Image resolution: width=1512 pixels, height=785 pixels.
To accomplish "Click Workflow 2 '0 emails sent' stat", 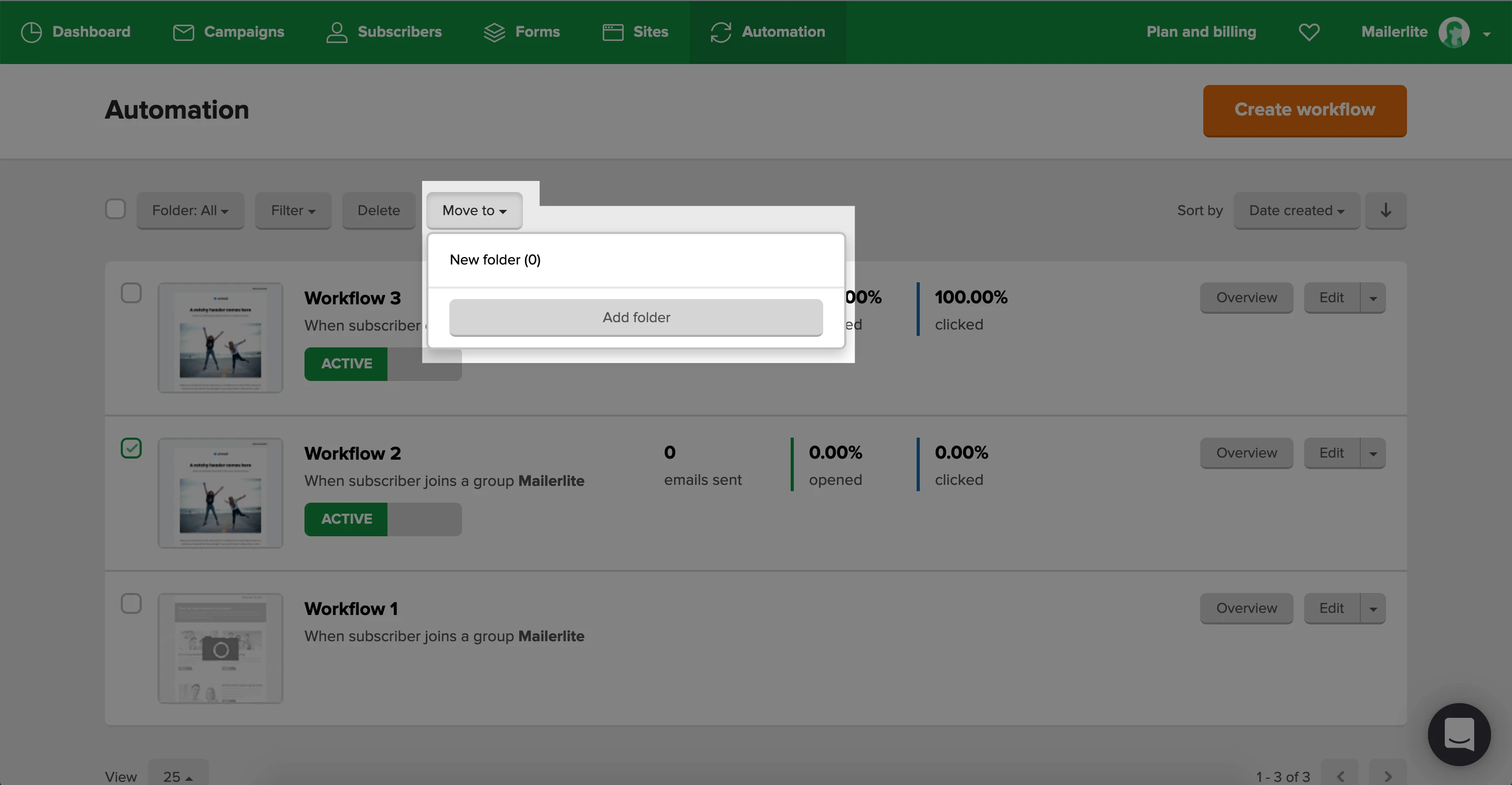I will coord(702,465).
